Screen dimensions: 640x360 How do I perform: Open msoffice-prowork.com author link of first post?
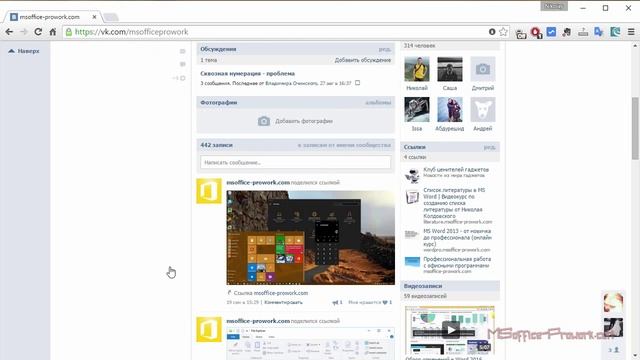pos(258,182)
